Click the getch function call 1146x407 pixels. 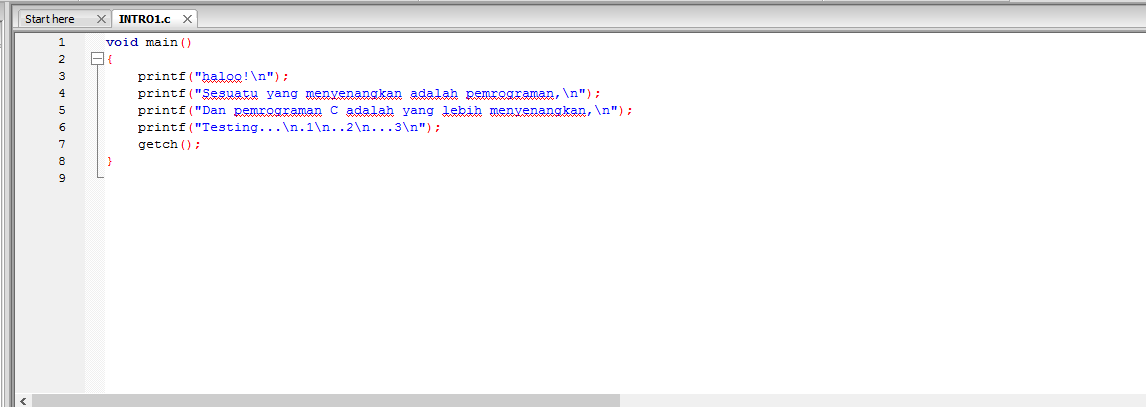point(157,144)
